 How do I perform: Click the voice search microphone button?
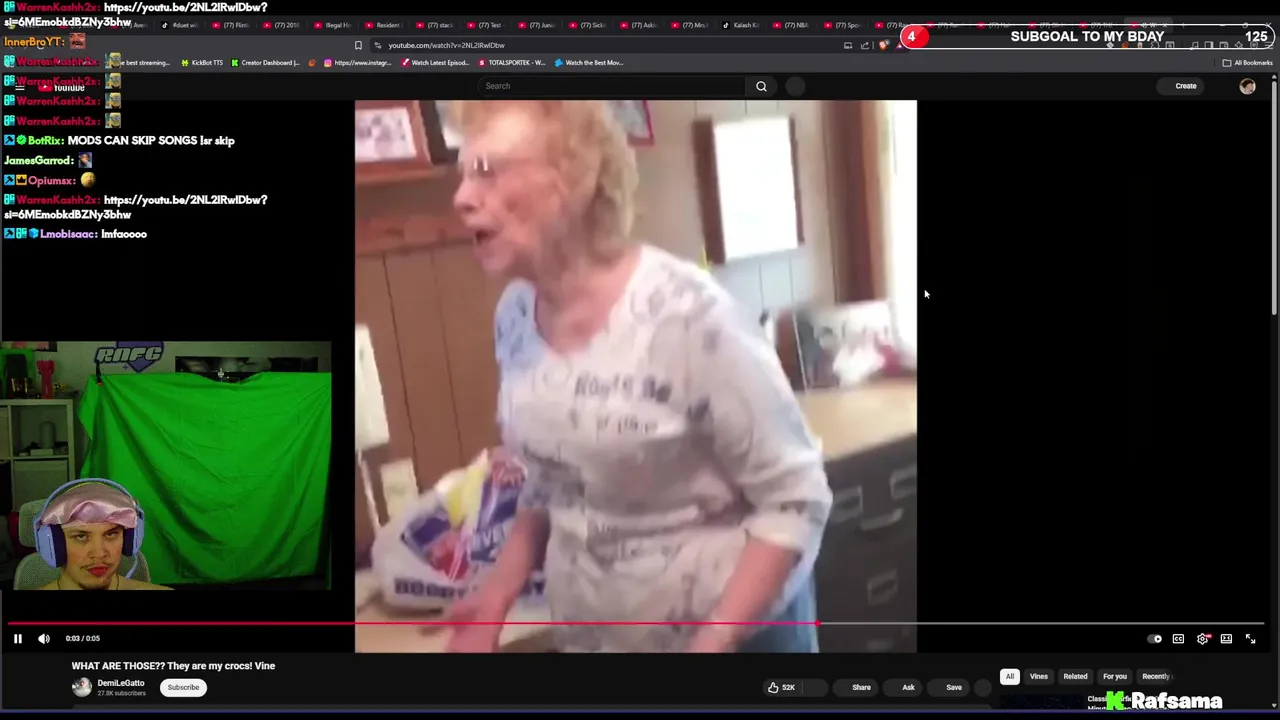795,86
